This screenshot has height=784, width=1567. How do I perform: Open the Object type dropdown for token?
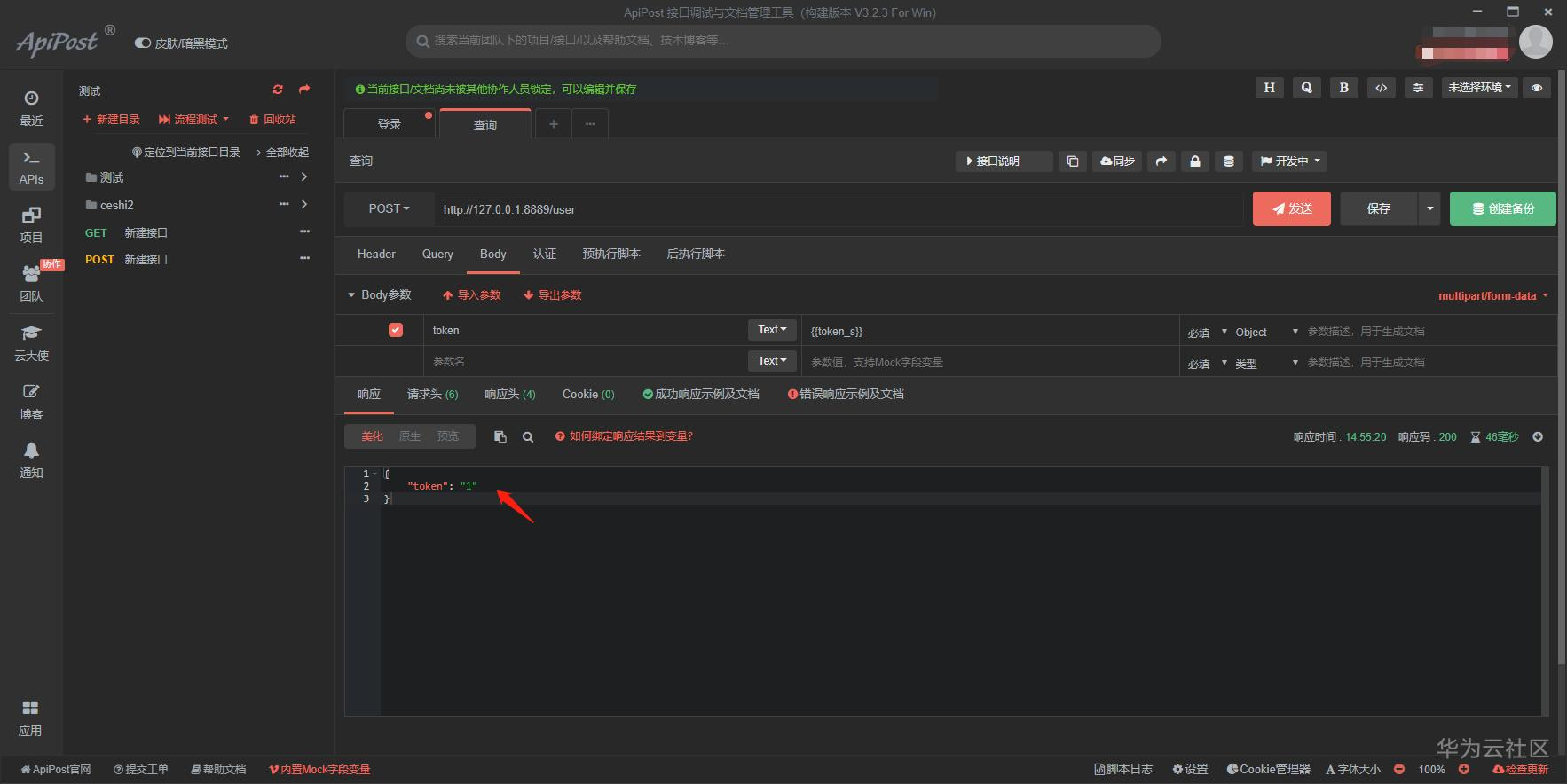point(1267,333)
